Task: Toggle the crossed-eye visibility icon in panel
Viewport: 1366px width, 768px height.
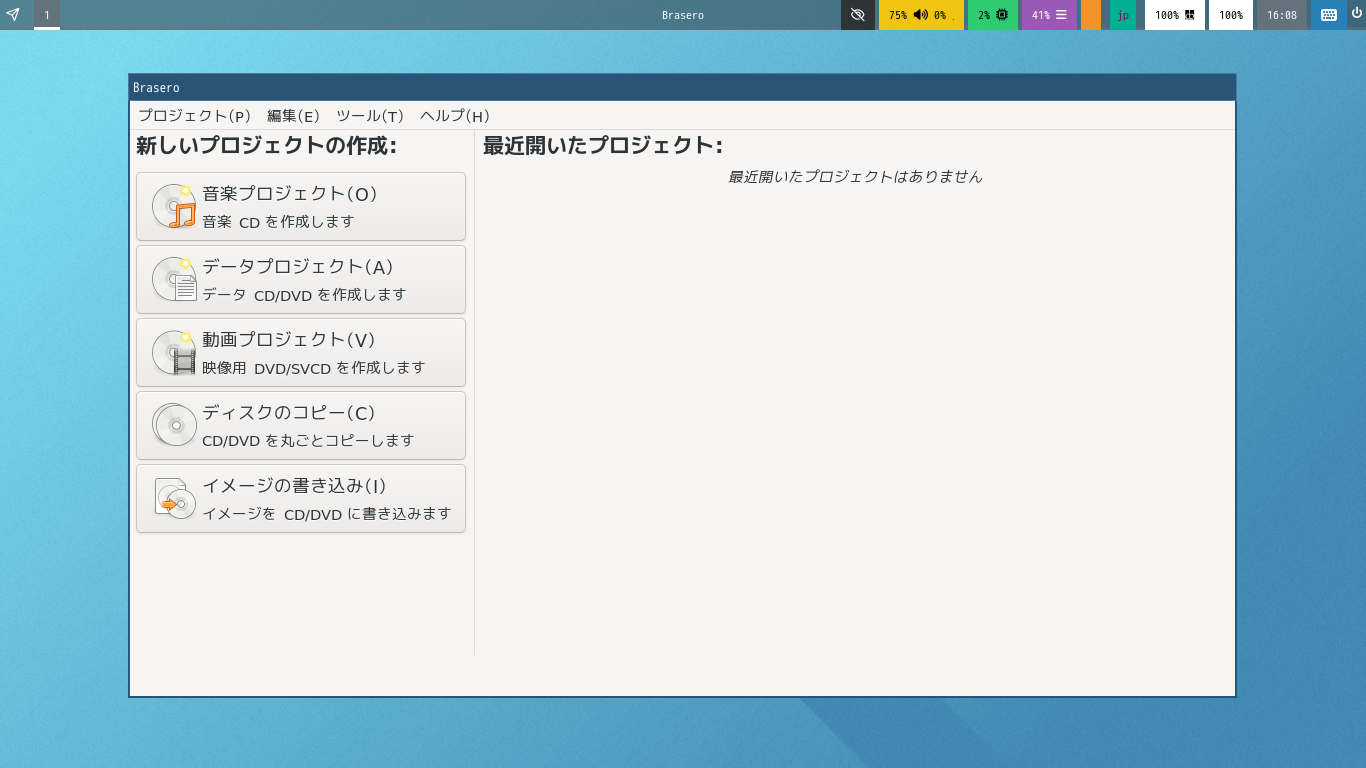Action: (x=857, y=15)
